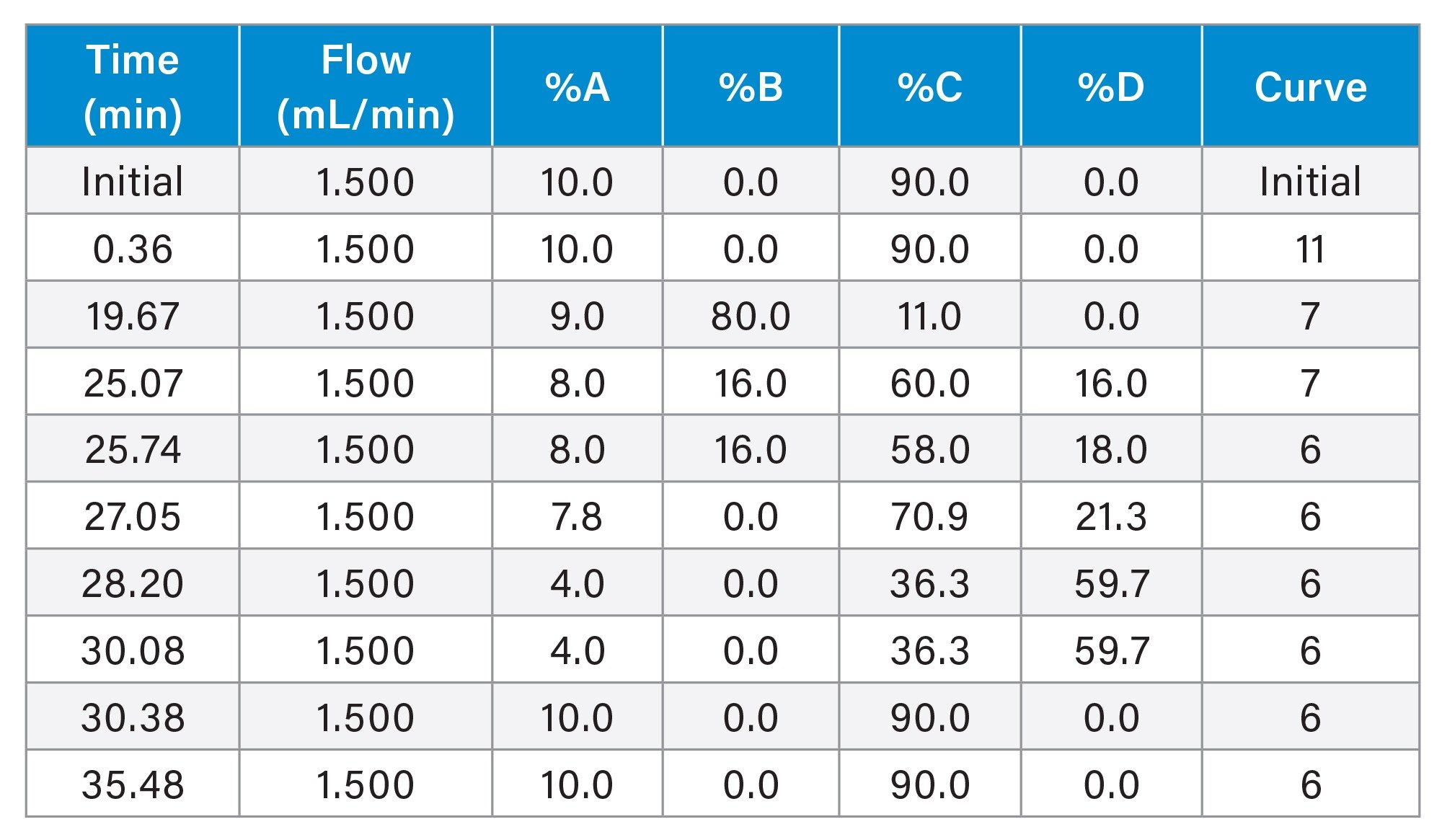The height and width of the screenshot is (840, 1442).
Task: Select the %A column header
Action: (x=577, y=87)
